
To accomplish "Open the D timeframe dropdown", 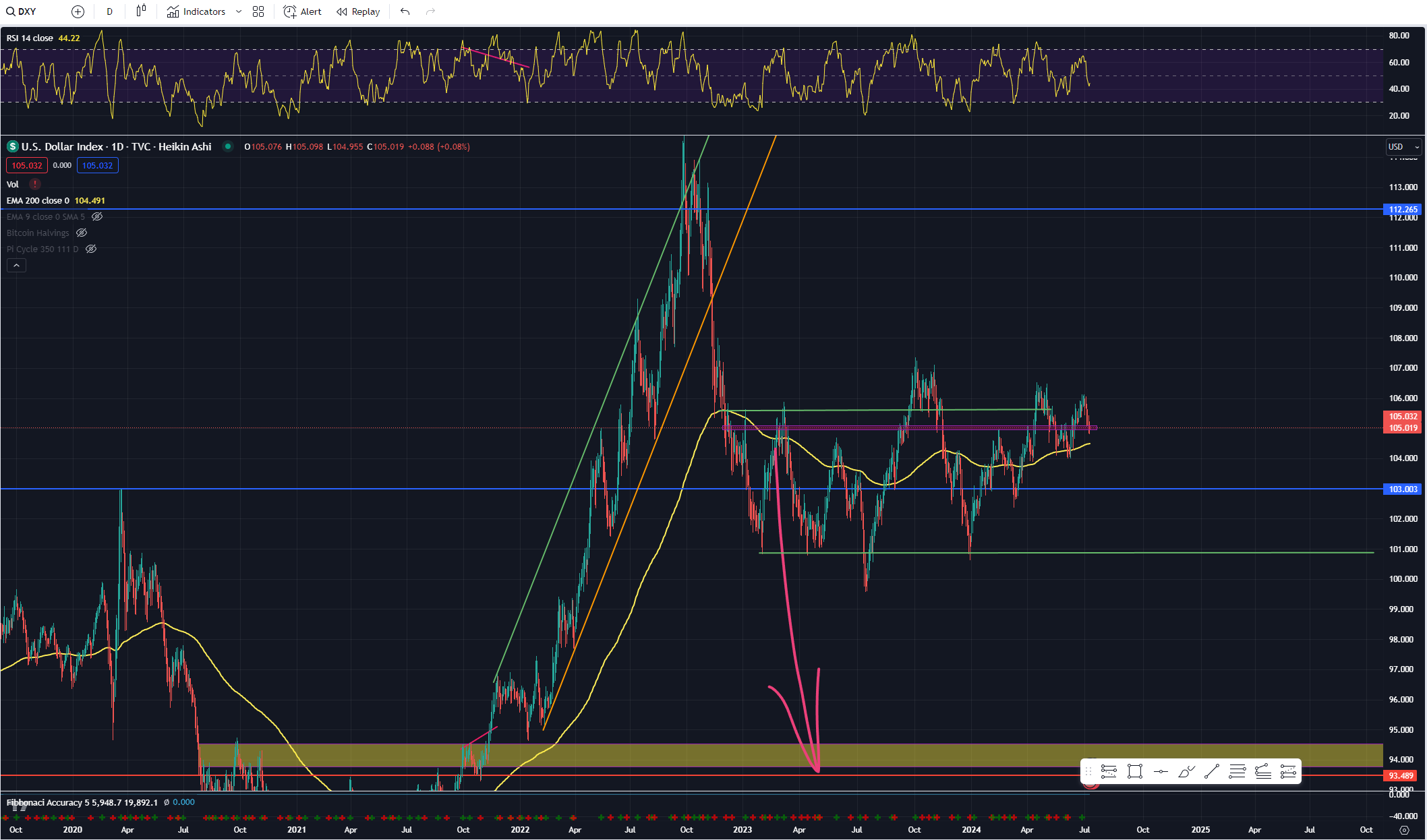I will 109,11.
